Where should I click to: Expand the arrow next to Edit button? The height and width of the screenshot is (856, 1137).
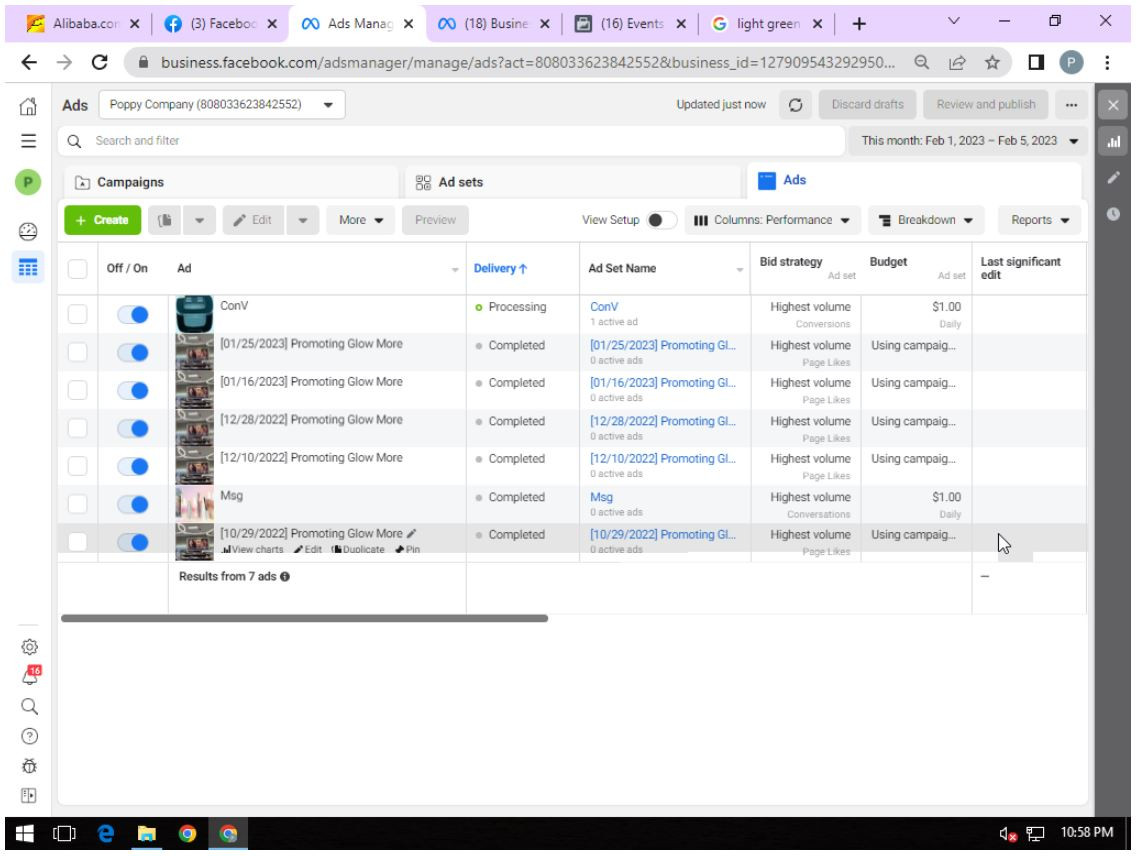tap(303, 220)
